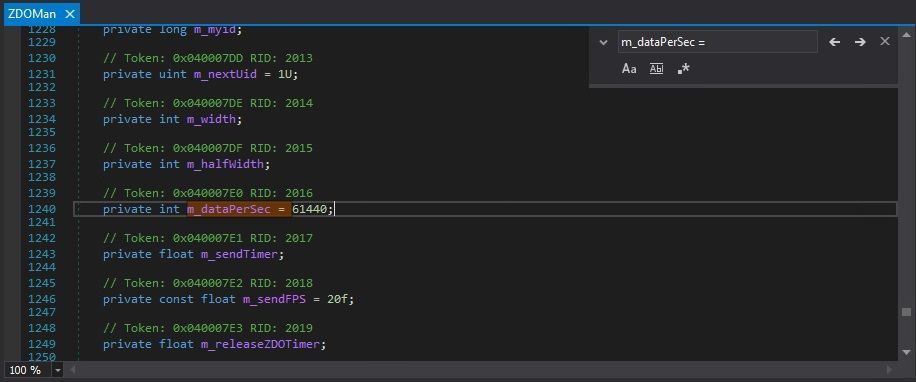
Task: Click the comment Token: 0x040007DD RID: 2013
Action: tap(207, 58)
